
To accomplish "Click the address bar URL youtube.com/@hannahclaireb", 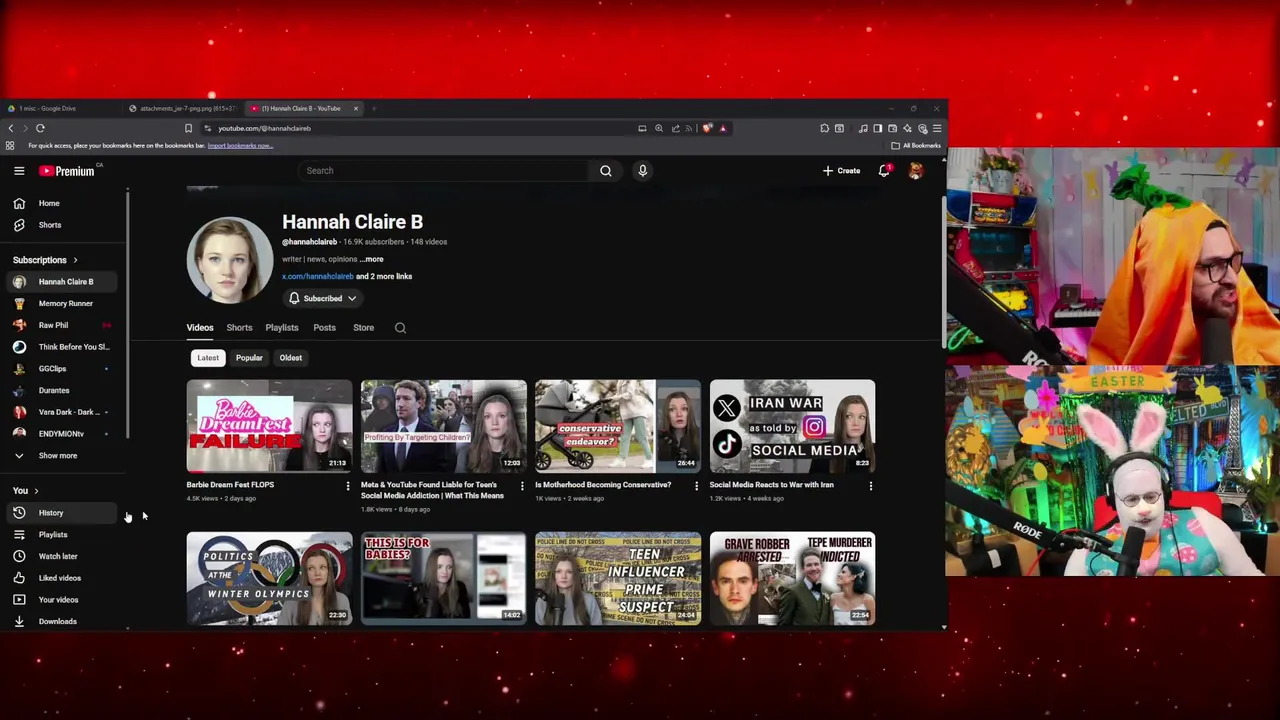I will point(265,128).
